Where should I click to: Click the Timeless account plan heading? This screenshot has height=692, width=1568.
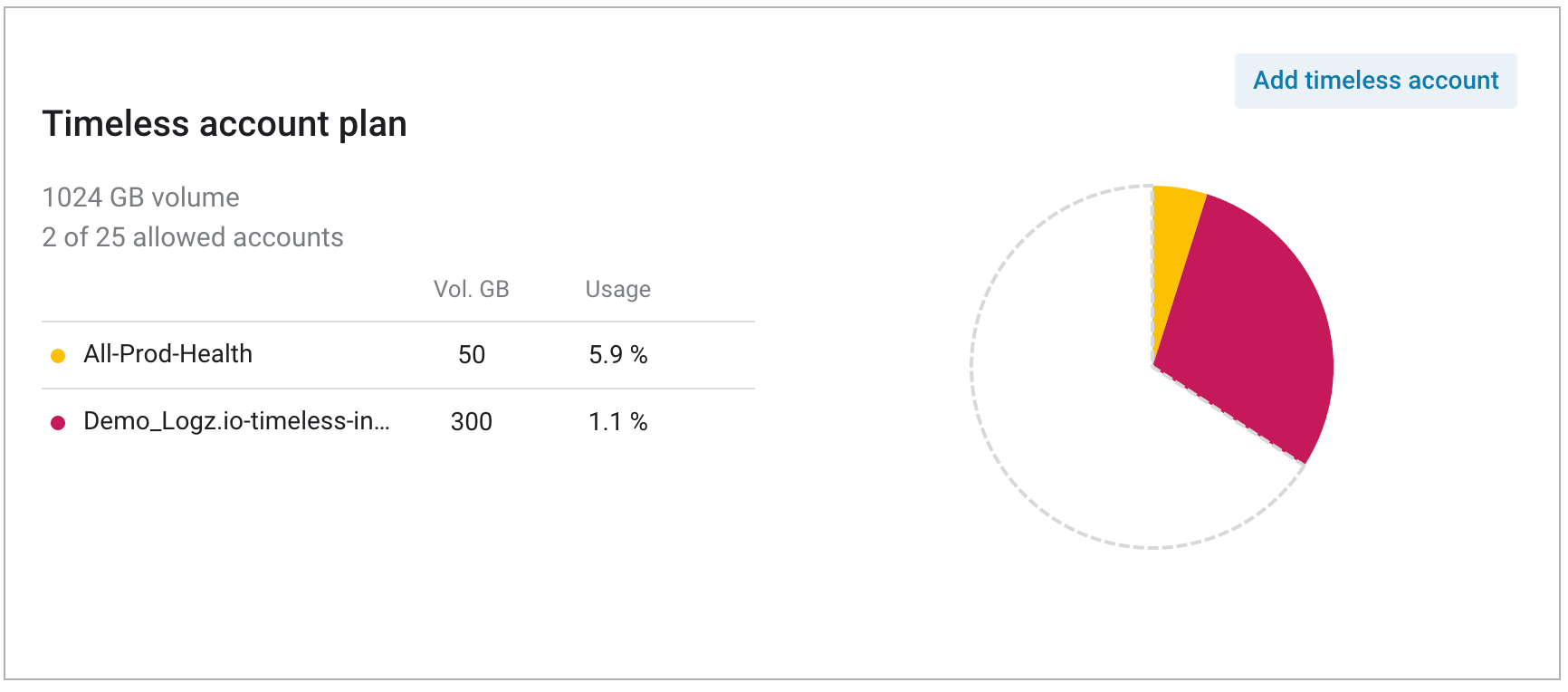coord(225,124)
